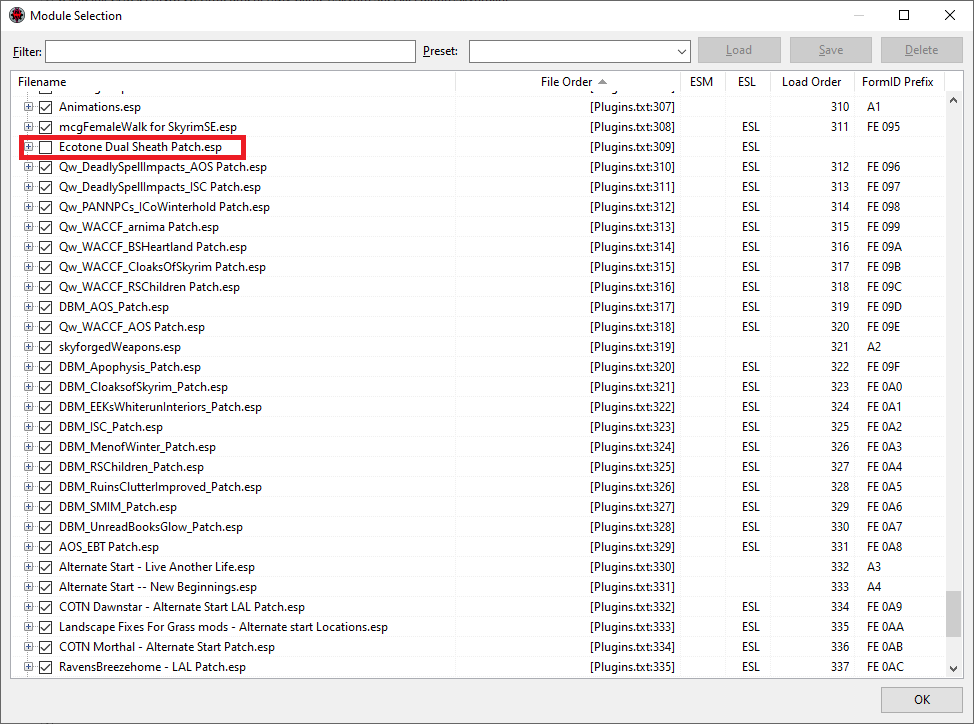Viewport: 974px width, 724px height.
Task: Click the Load preset button
Action: tap(739, 50)
